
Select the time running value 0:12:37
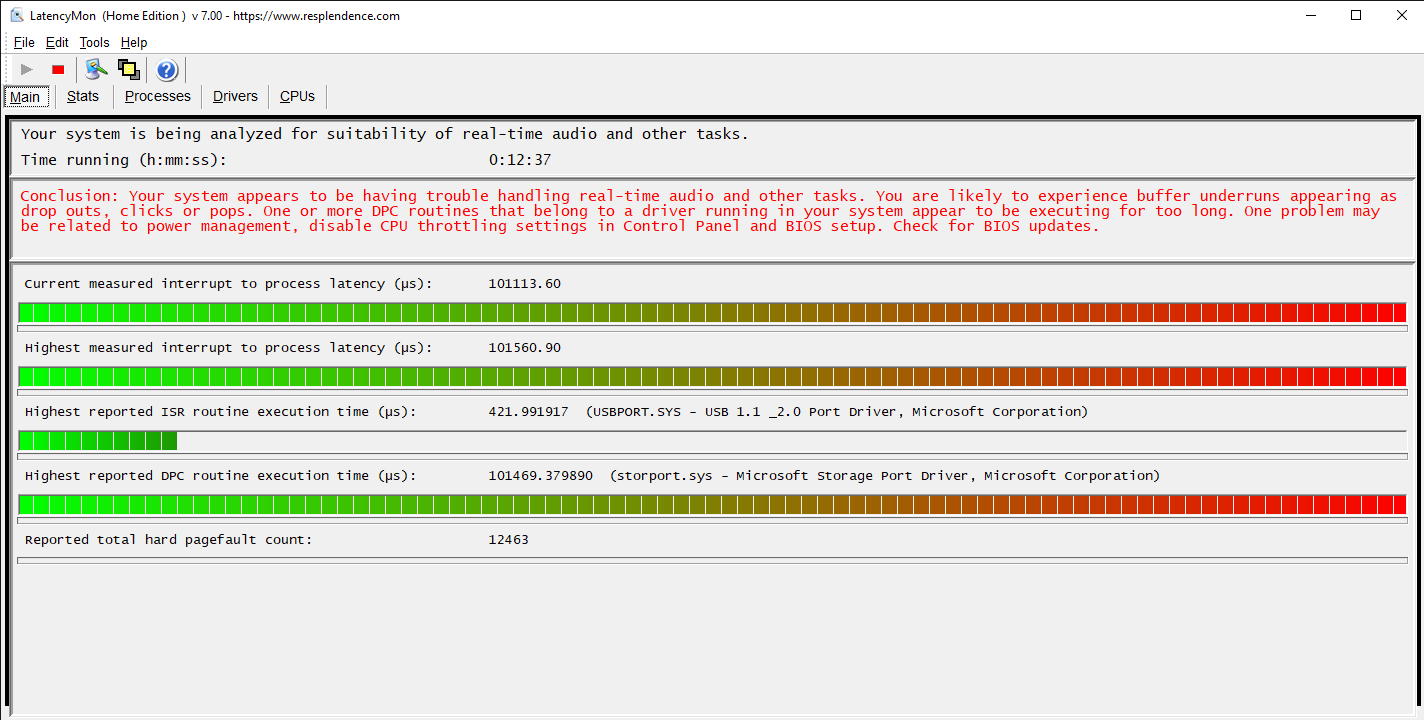520,160
